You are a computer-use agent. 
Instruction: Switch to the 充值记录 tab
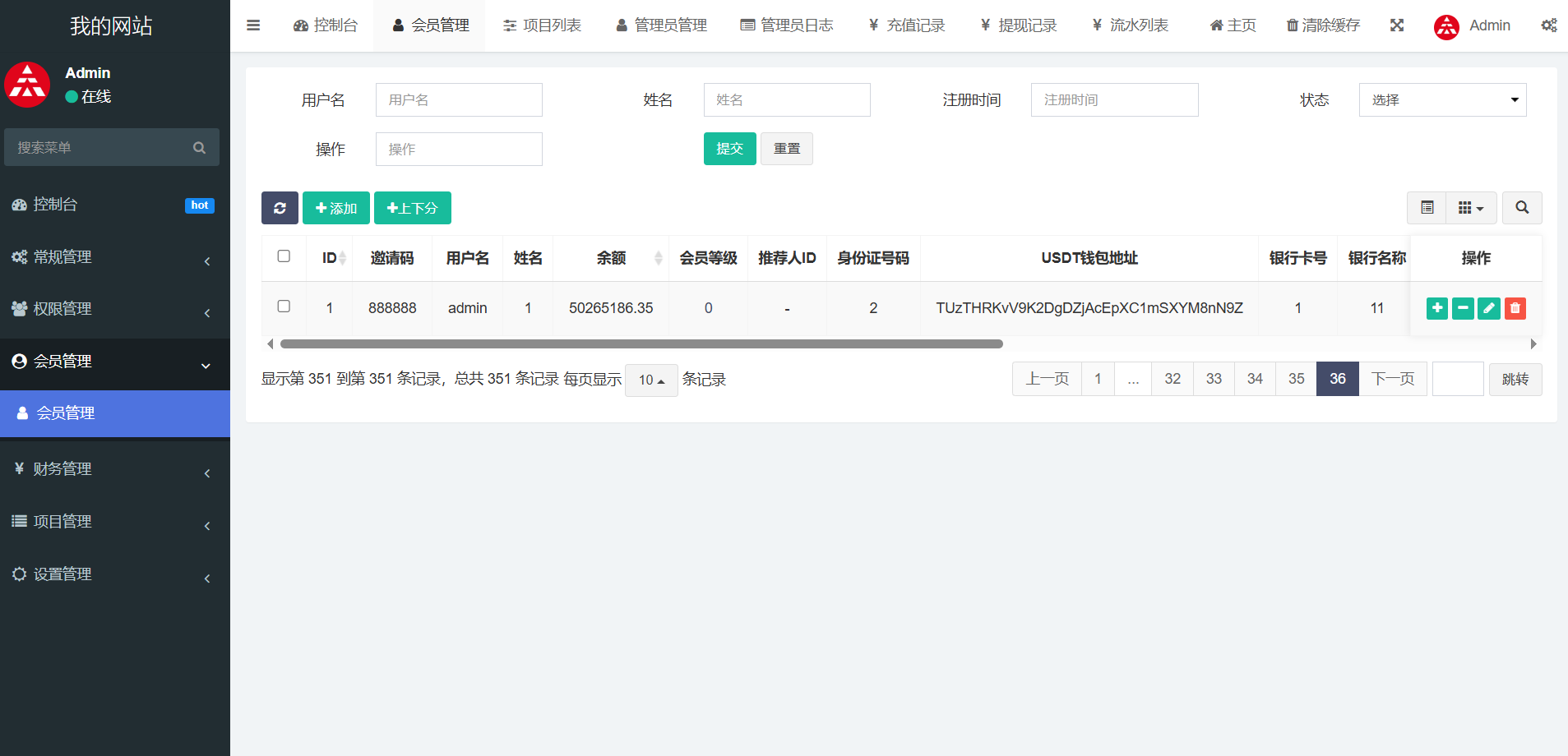click(907, 25)
